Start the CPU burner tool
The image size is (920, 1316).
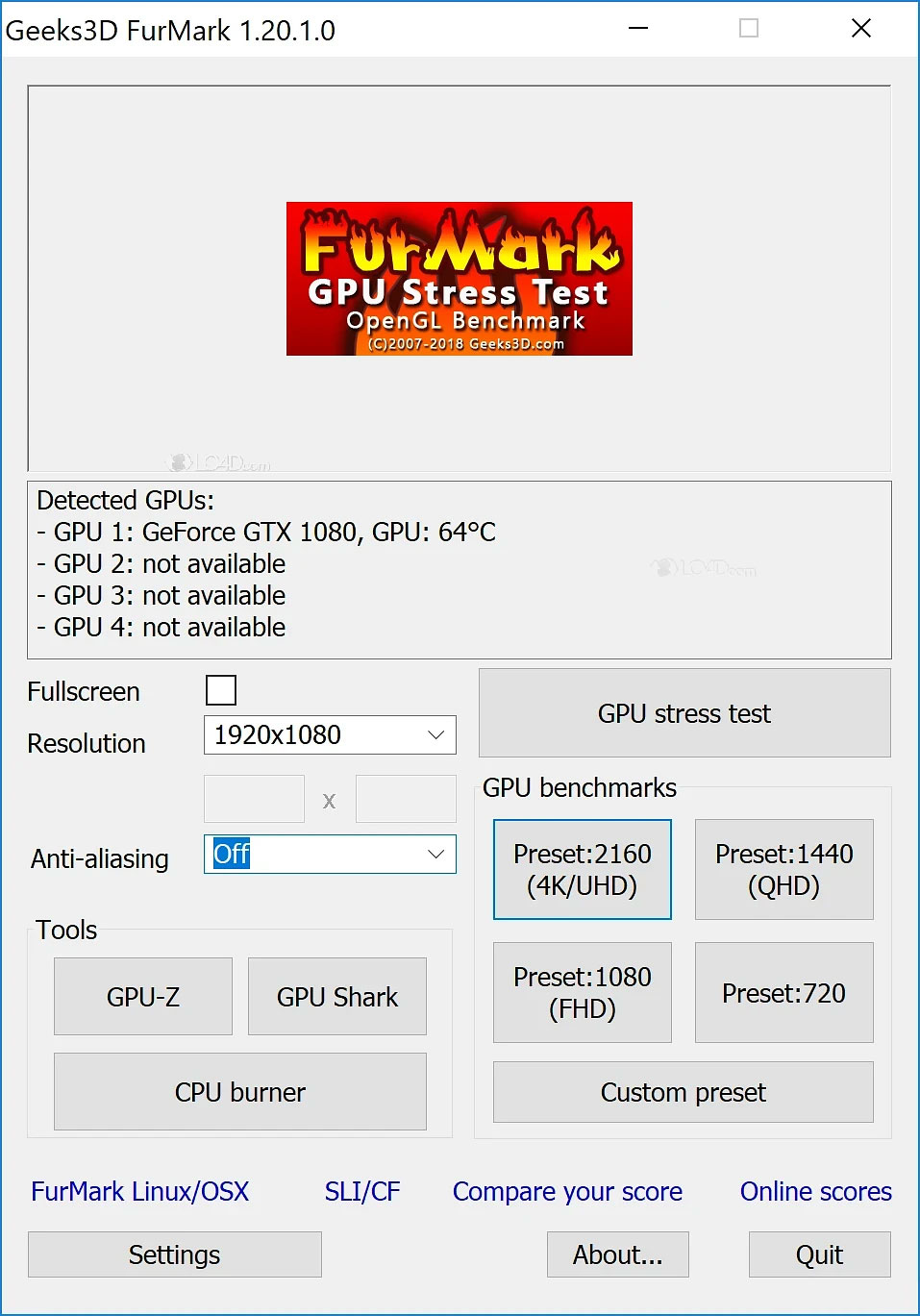coord(240,1092)
